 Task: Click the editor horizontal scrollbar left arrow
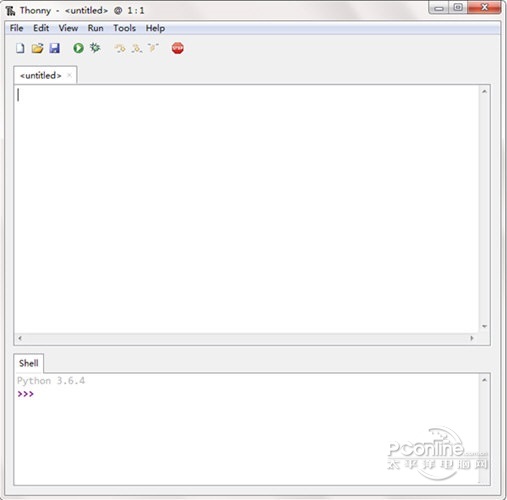20,338
